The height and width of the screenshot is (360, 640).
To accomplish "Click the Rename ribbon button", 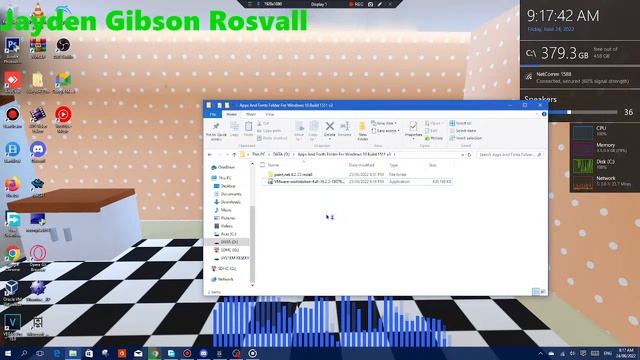I will [x=344, y=129].
